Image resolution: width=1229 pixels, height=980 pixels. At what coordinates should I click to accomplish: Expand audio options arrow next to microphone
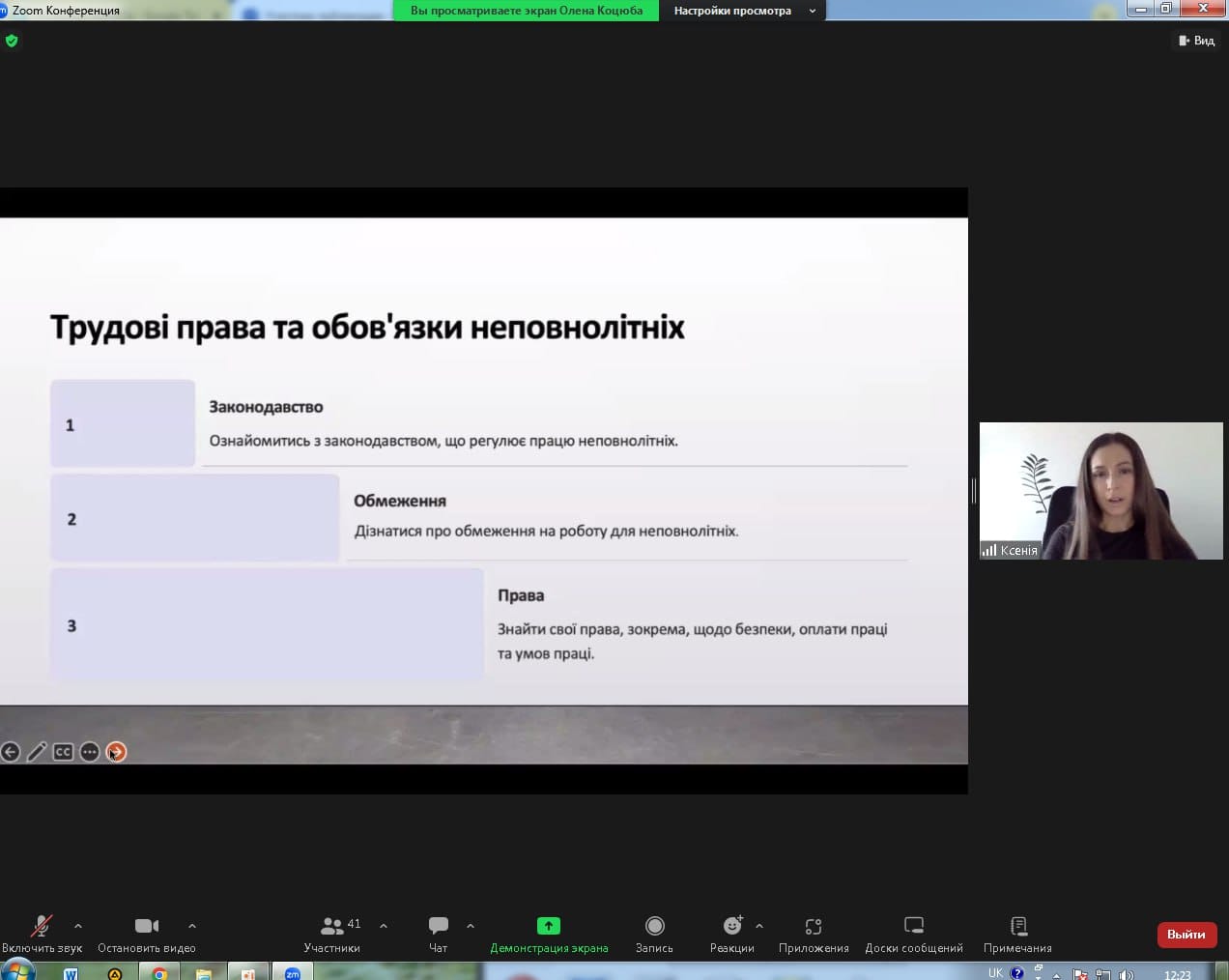pos(78,926)
